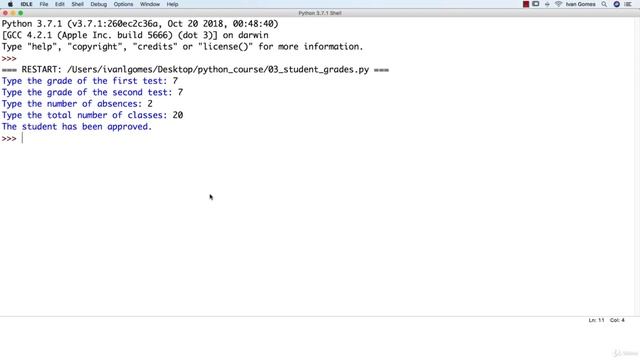Screen dimensions: 640x360
Task: Open the IDLE application menu
Action: coord(27,4)
